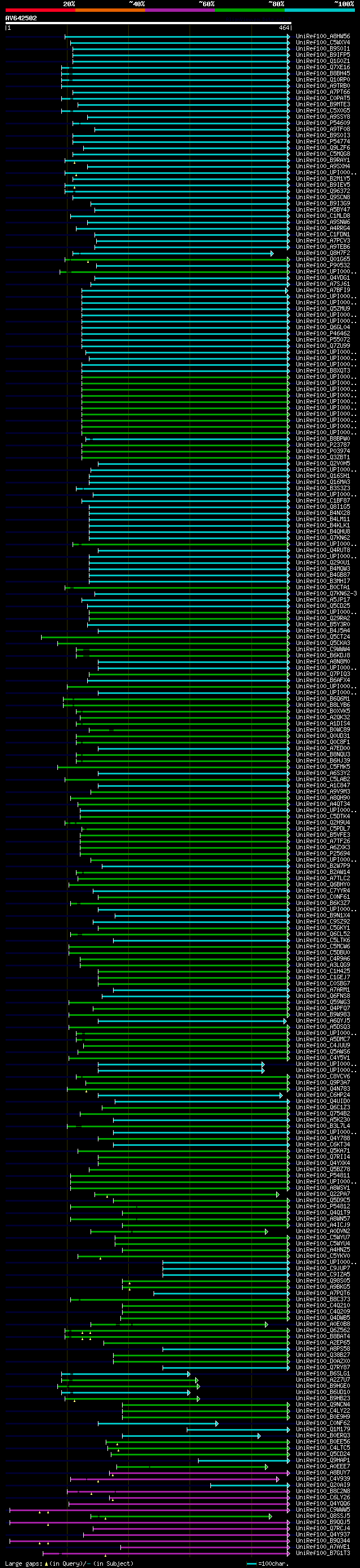Select the UniRef100_B9N1X4 entry
Viewport: 360px width, 1568px height.
coord(323,916)
